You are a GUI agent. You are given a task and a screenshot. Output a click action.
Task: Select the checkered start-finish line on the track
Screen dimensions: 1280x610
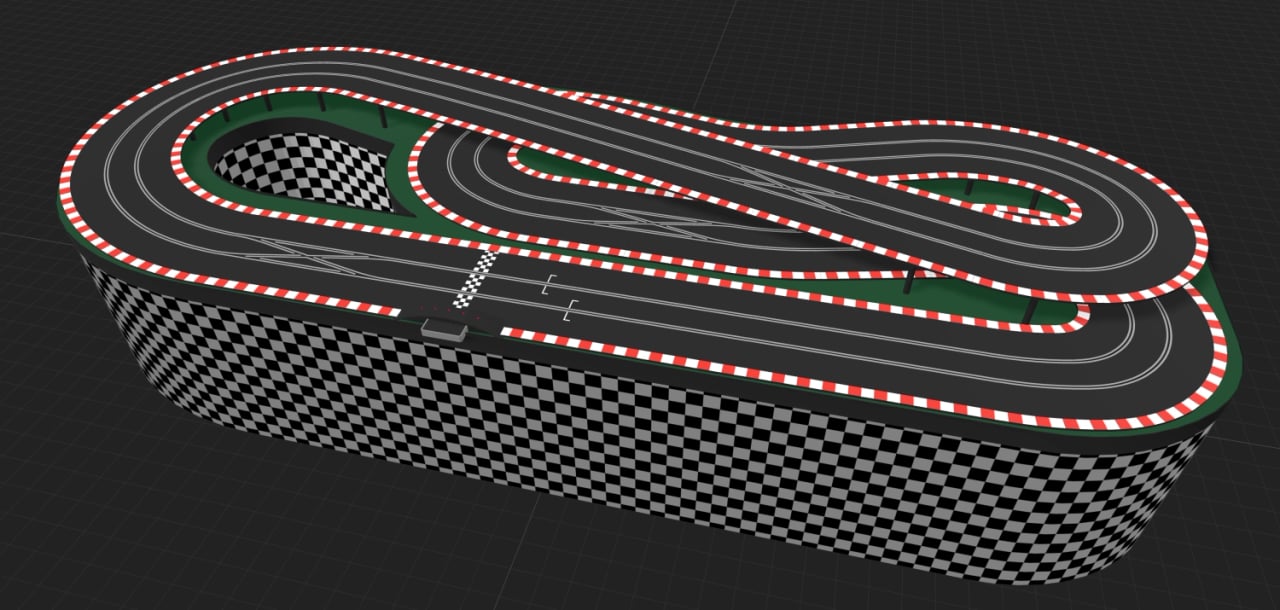coord(477,280)
